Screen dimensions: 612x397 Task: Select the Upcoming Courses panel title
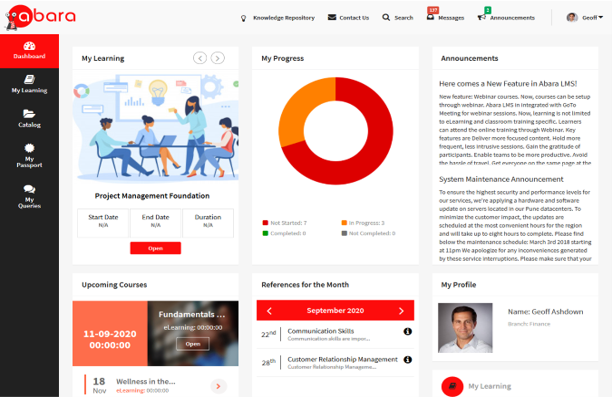(114, 285)
